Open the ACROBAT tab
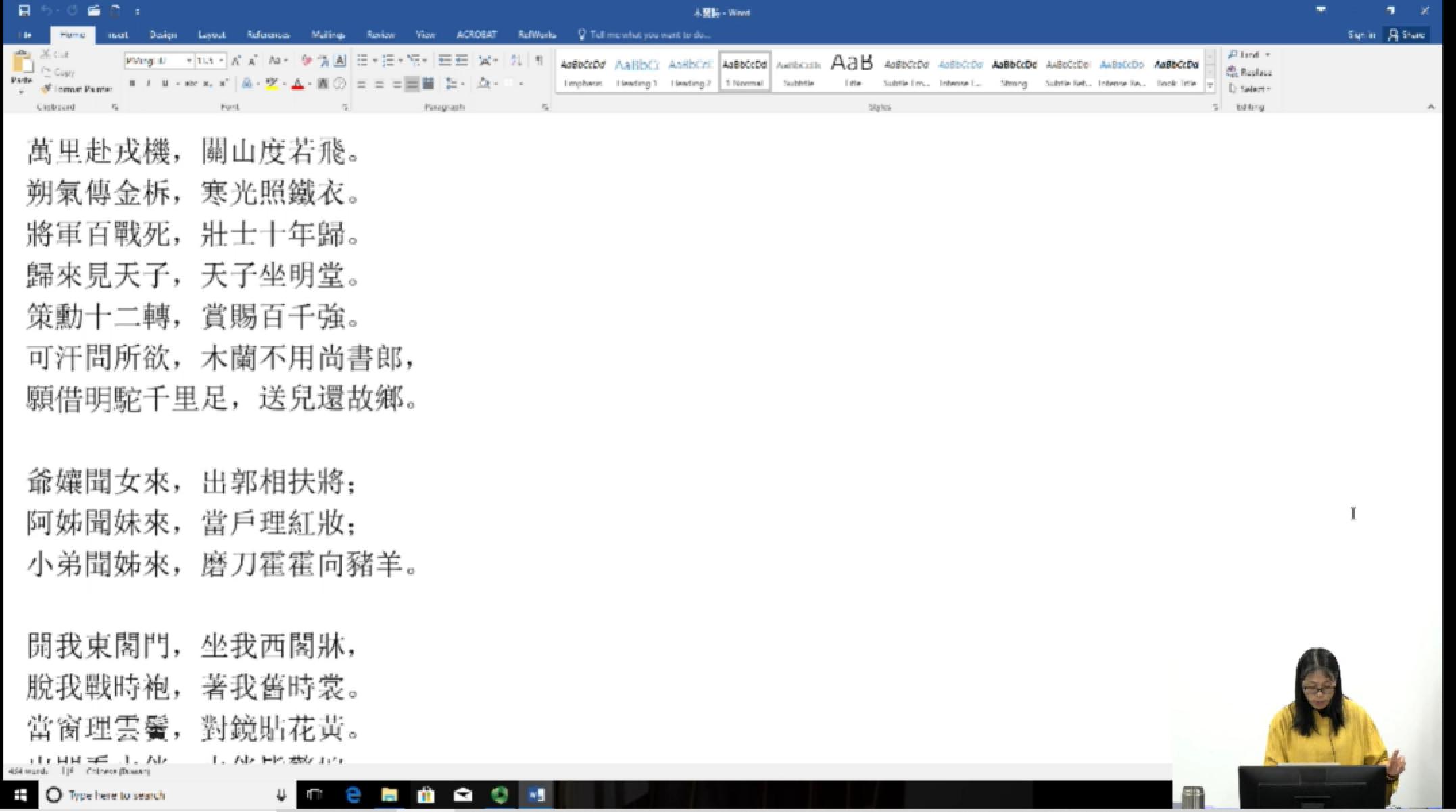The width and height of the screenshot is (1456, 812). 477,34
